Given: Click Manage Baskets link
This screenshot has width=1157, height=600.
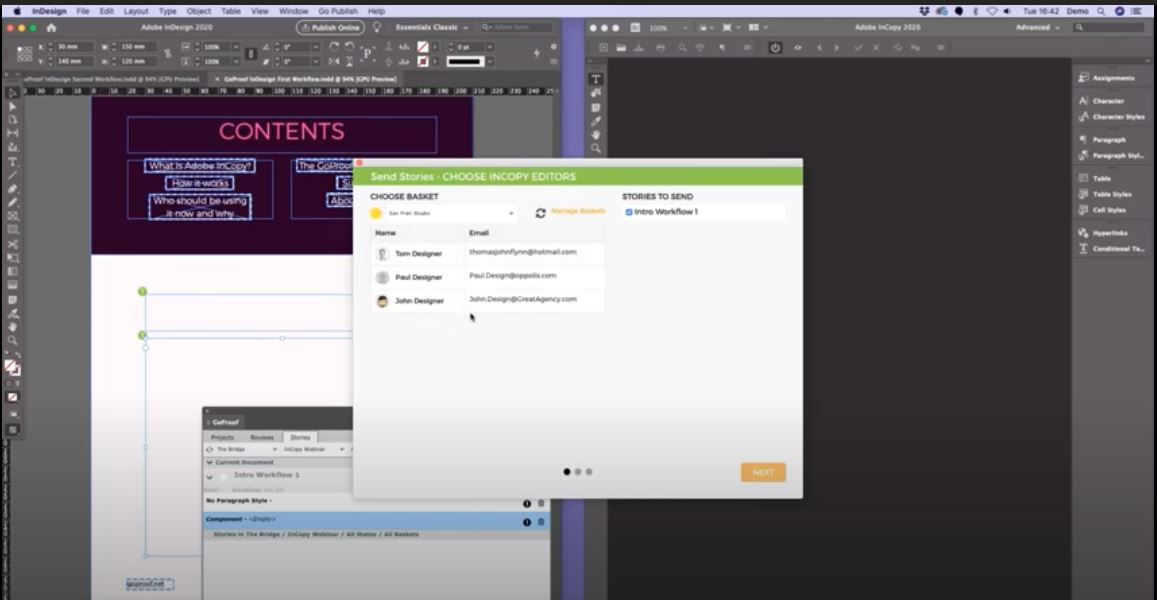Looking at the screenshot, I should point(578,211).
